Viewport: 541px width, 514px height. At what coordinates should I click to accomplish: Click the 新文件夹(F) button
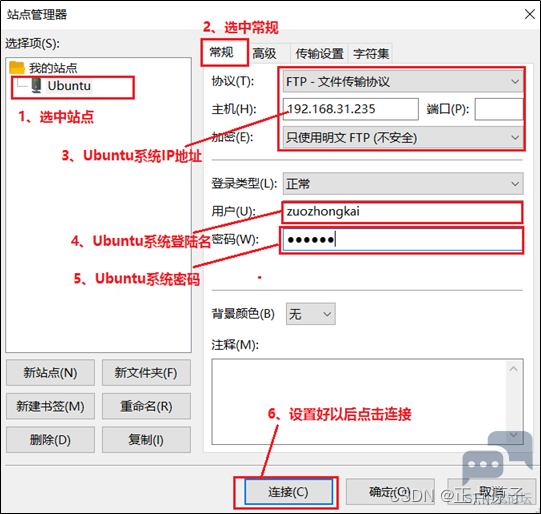click(x=146, y=373)
